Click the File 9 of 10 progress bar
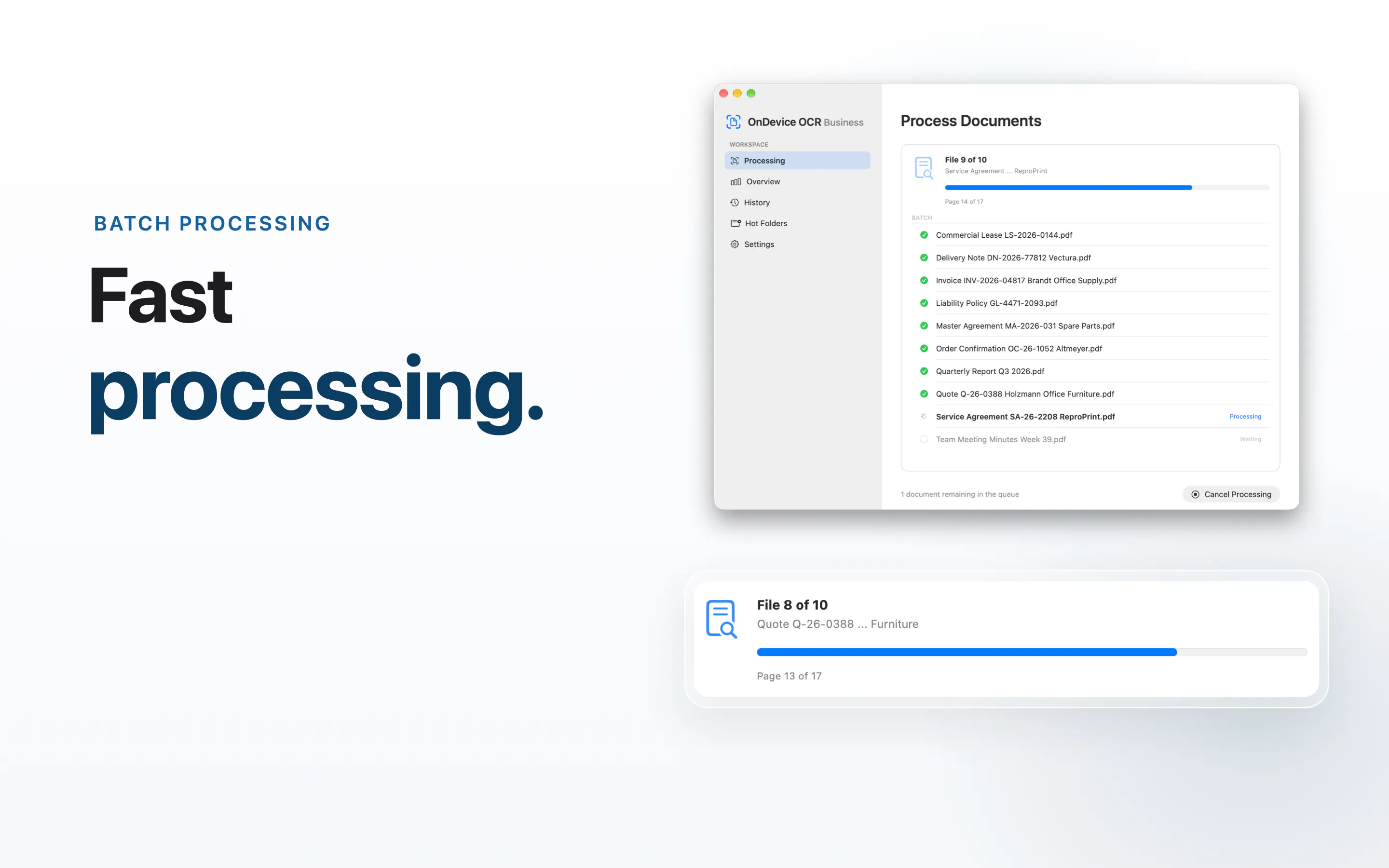Image resolution: width=1389 pixels, height=868 pixels. (1107, 188)
